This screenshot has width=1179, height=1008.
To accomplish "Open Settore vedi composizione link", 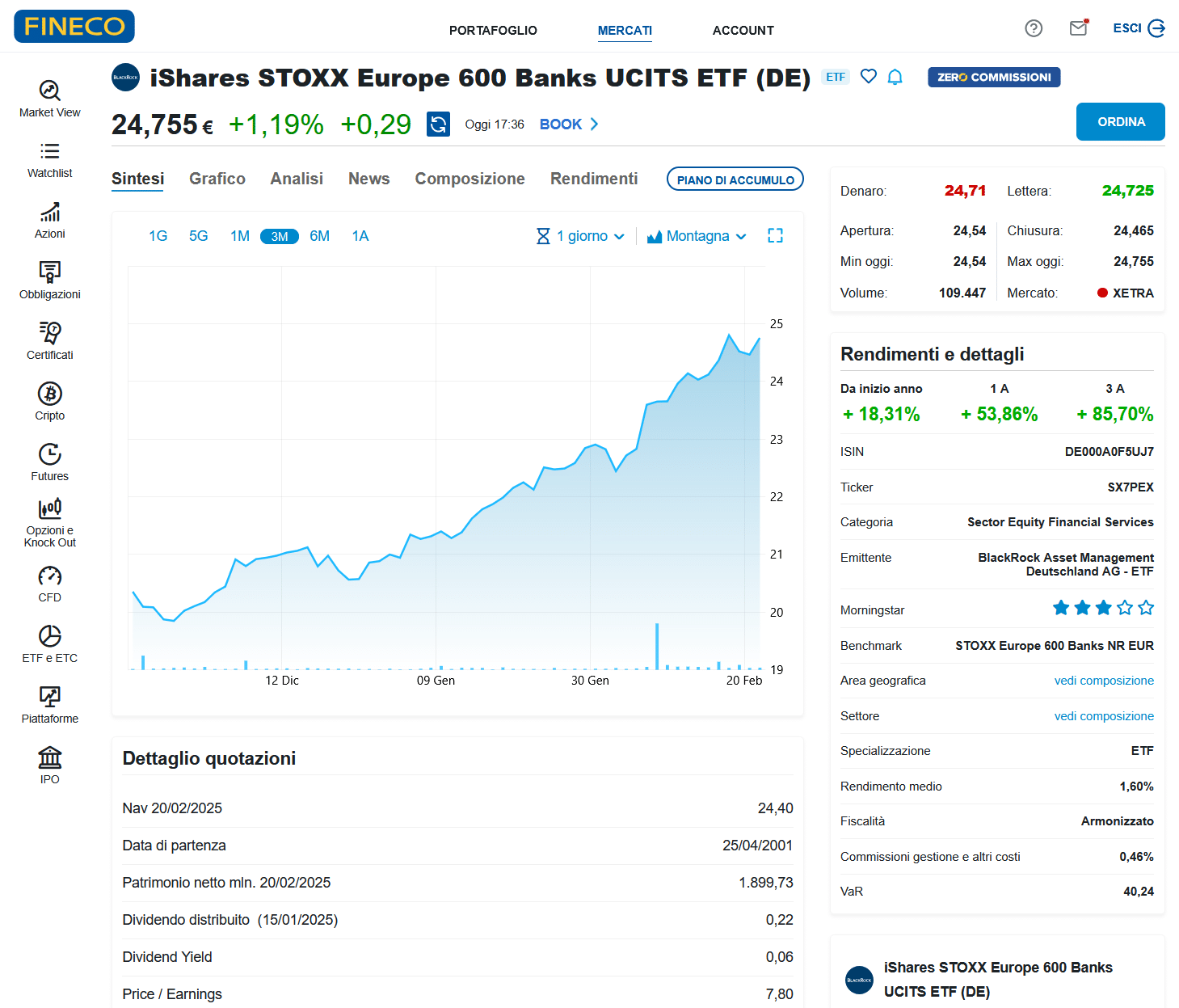I will [x=1104, y=716].
